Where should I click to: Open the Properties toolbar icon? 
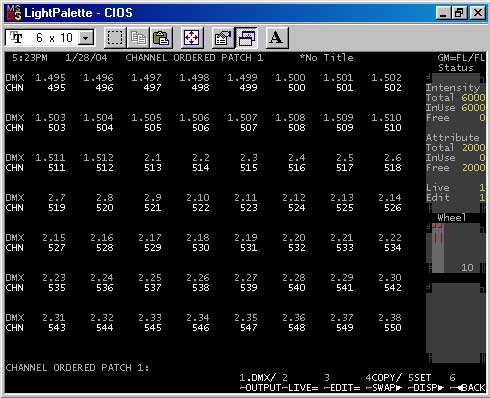pos(223,38)
